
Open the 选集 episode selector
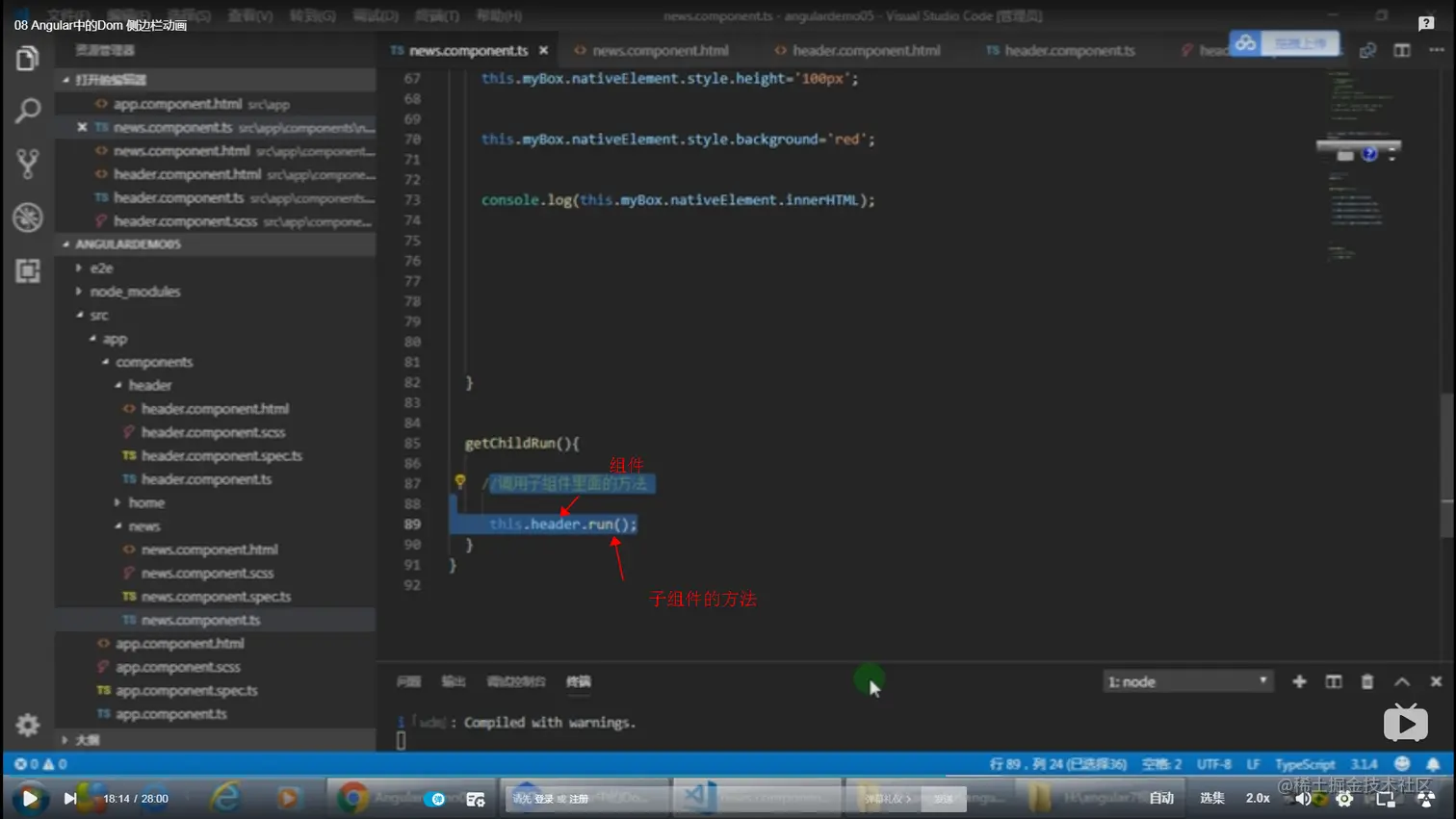tap(1211, 798)
